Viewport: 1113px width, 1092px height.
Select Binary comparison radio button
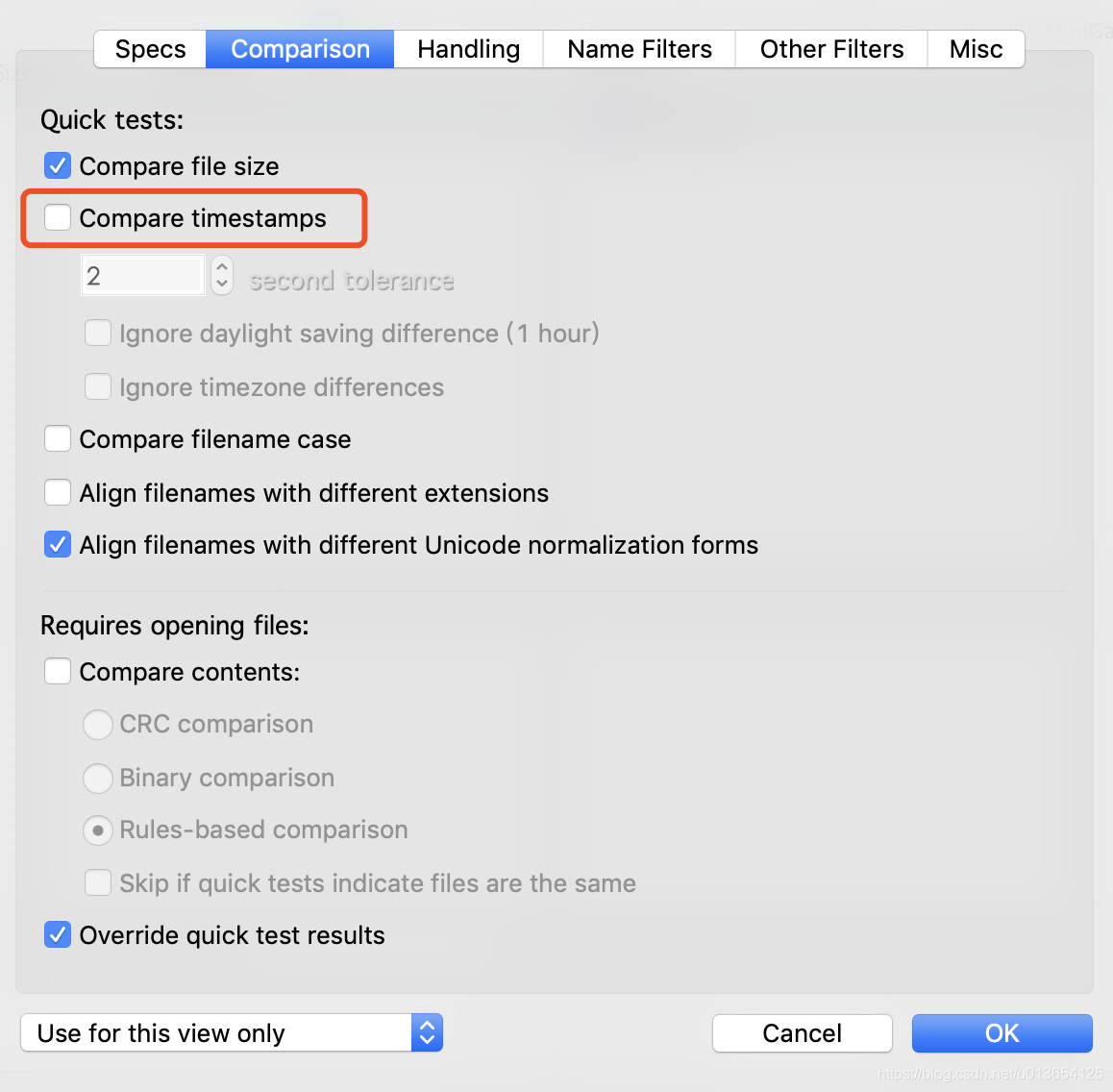(x=98, y=778)
